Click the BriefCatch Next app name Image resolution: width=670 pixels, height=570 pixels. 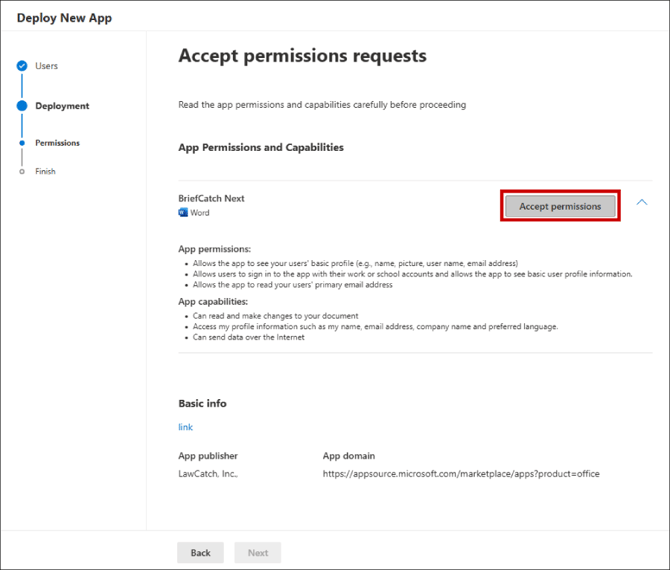pyautogui.click(x=211, y=198)
